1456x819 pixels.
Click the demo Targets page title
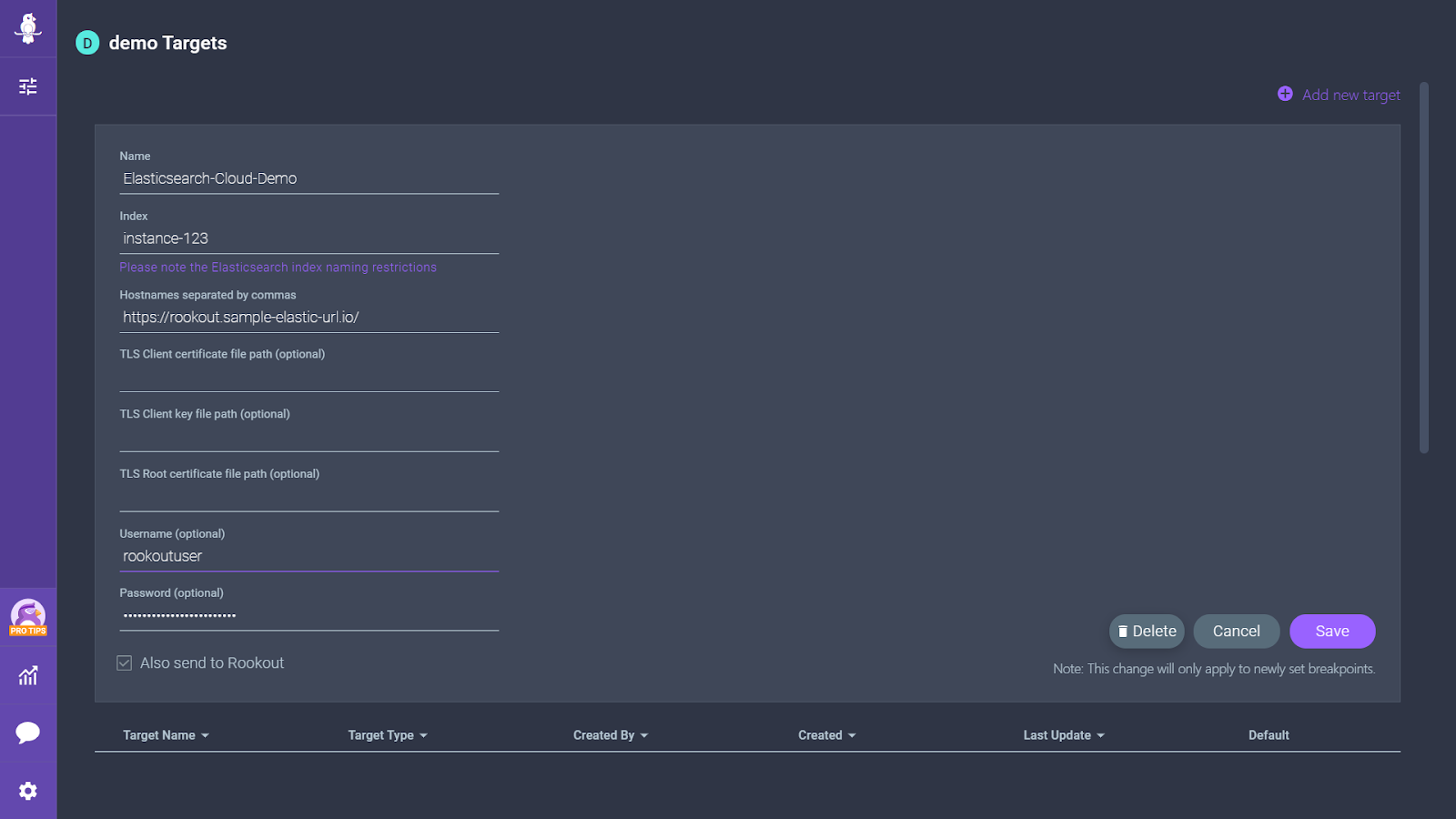click(167, 43)
